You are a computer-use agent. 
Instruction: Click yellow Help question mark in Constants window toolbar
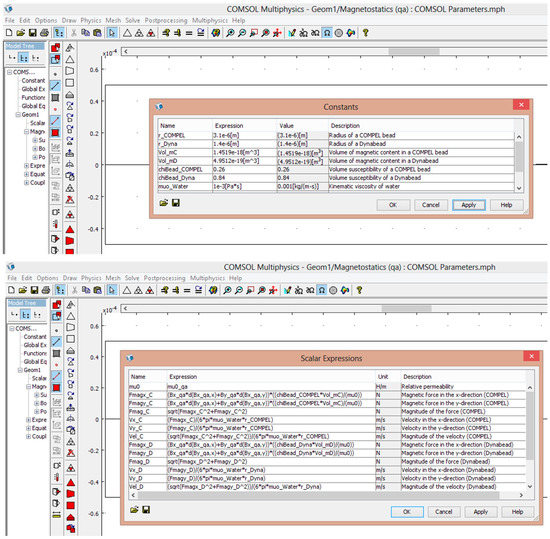[x=365, y=33]
